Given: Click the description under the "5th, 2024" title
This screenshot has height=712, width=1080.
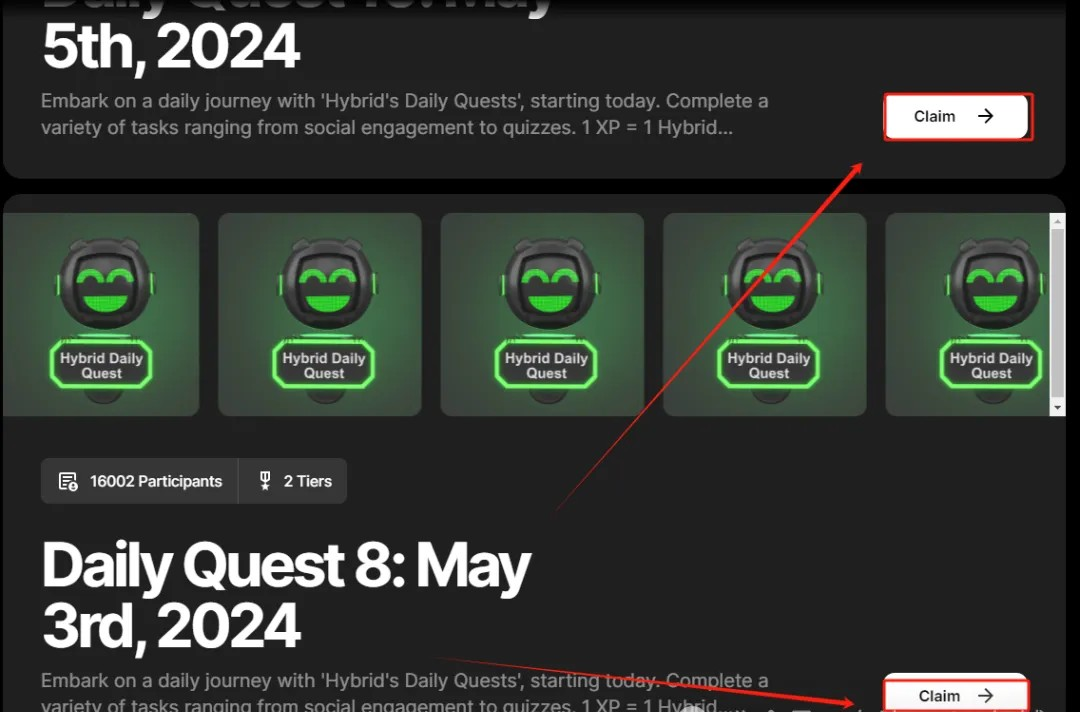Looking at the screenshot, I should click(404, 114).
